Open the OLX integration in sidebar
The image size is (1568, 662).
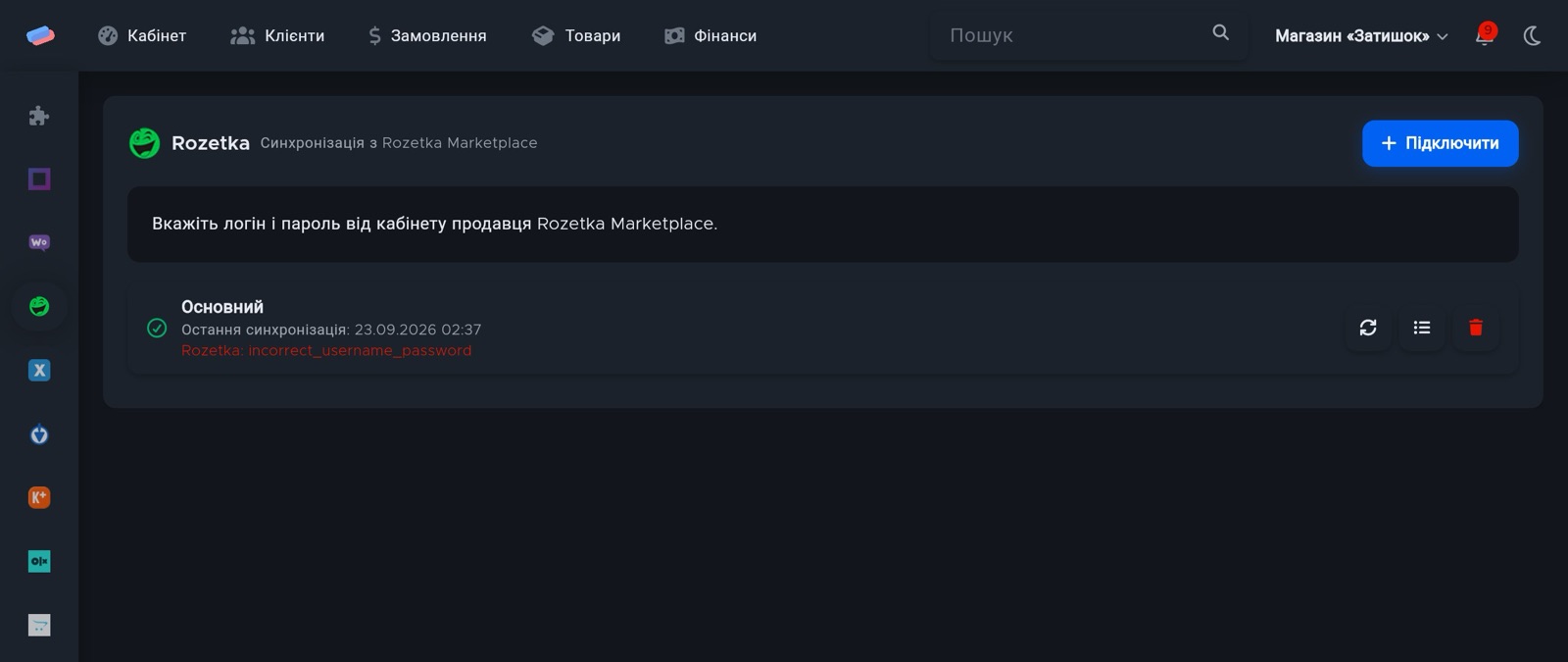(39, 561)
